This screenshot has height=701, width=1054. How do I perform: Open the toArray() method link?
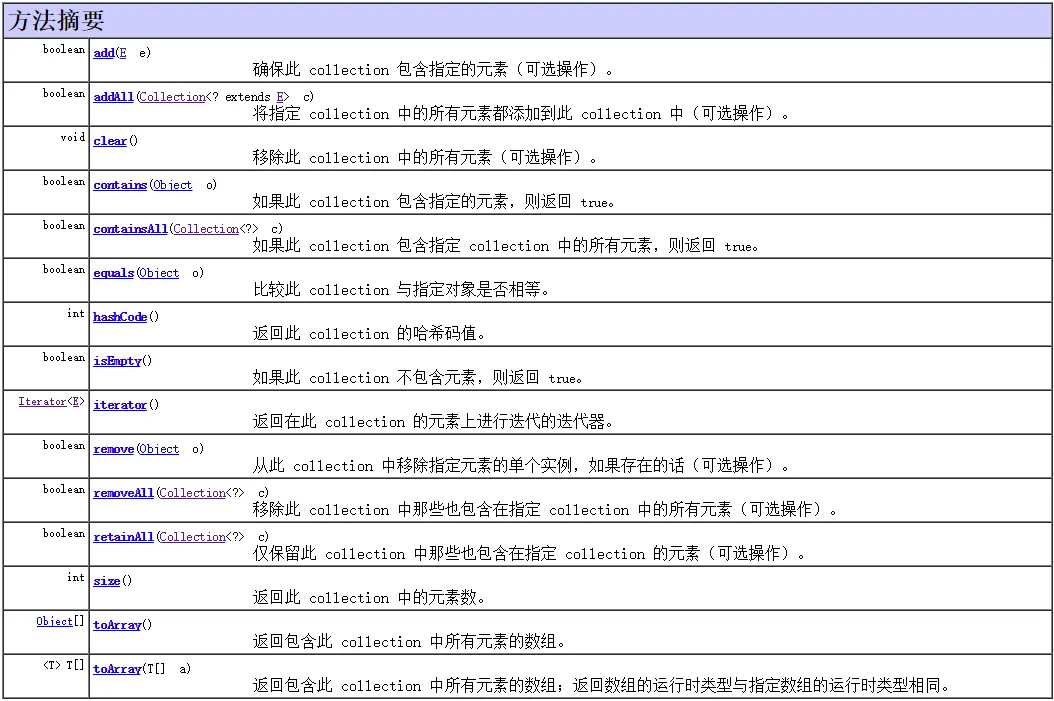[x=117, y=625]
